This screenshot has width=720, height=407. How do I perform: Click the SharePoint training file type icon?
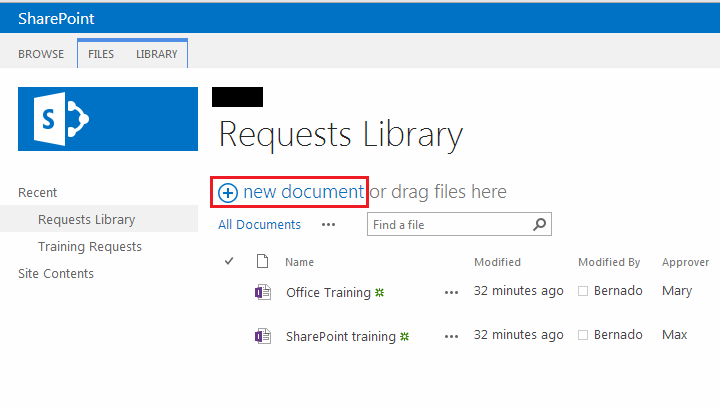coord(263,336)
